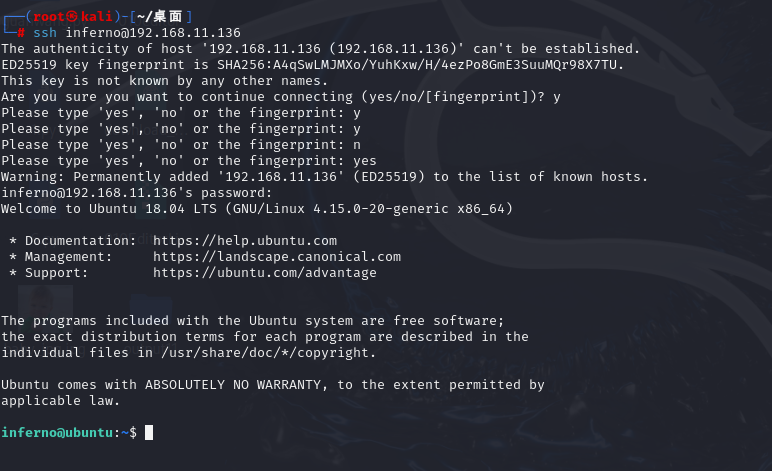Click the red # root prompt symbol

point(22,33)
